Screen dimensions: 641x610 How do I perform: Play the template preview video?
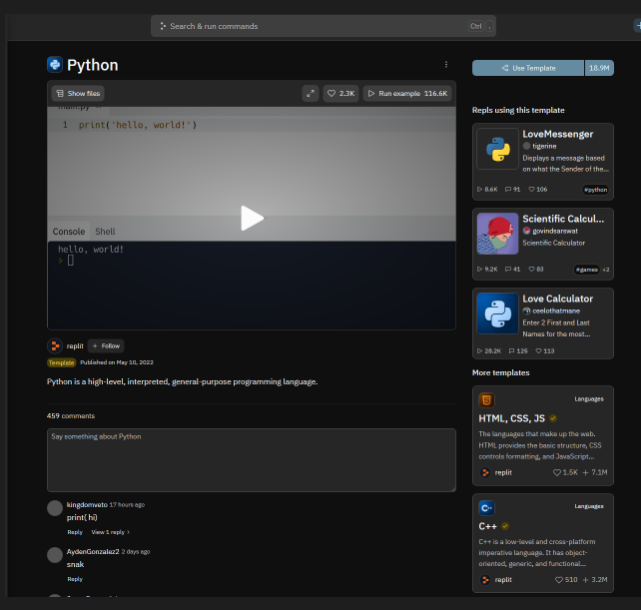point(251,218)
